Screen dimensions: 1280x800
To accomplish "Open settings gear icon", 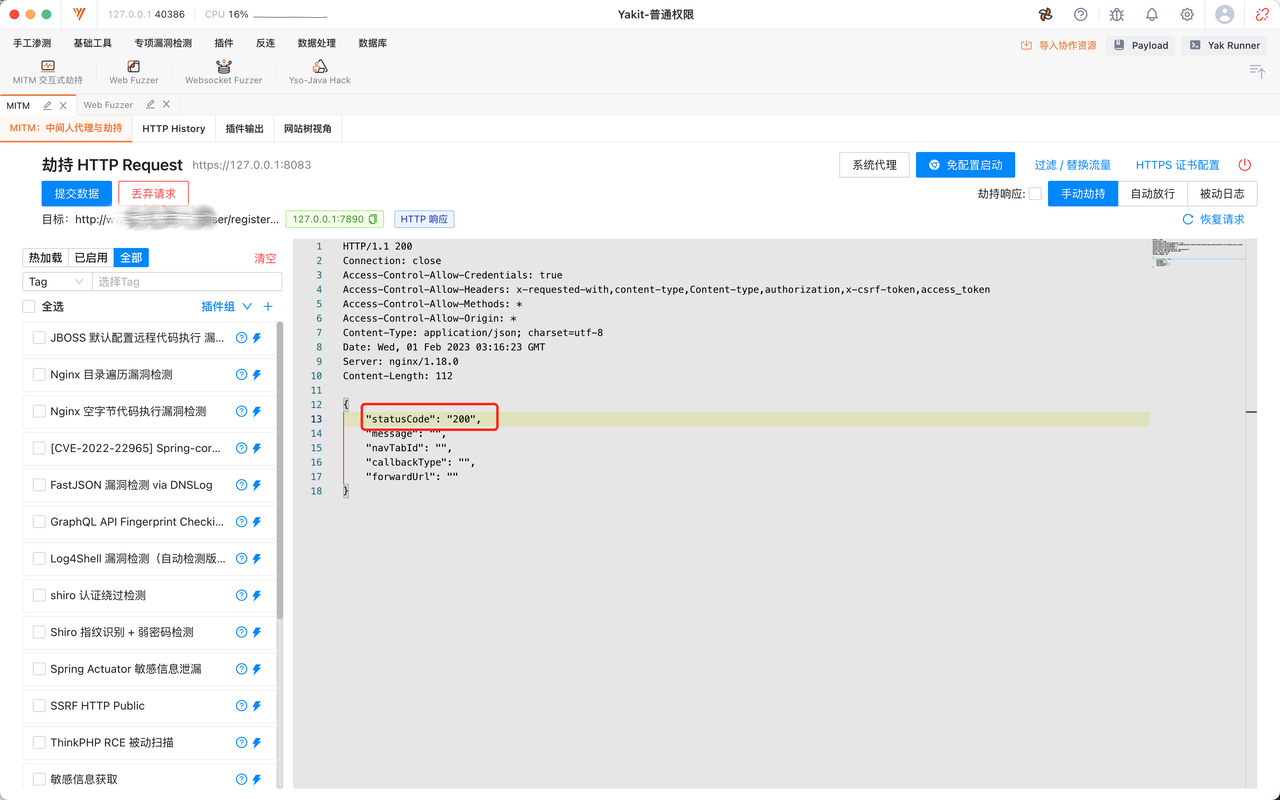I will point(1187,15).
